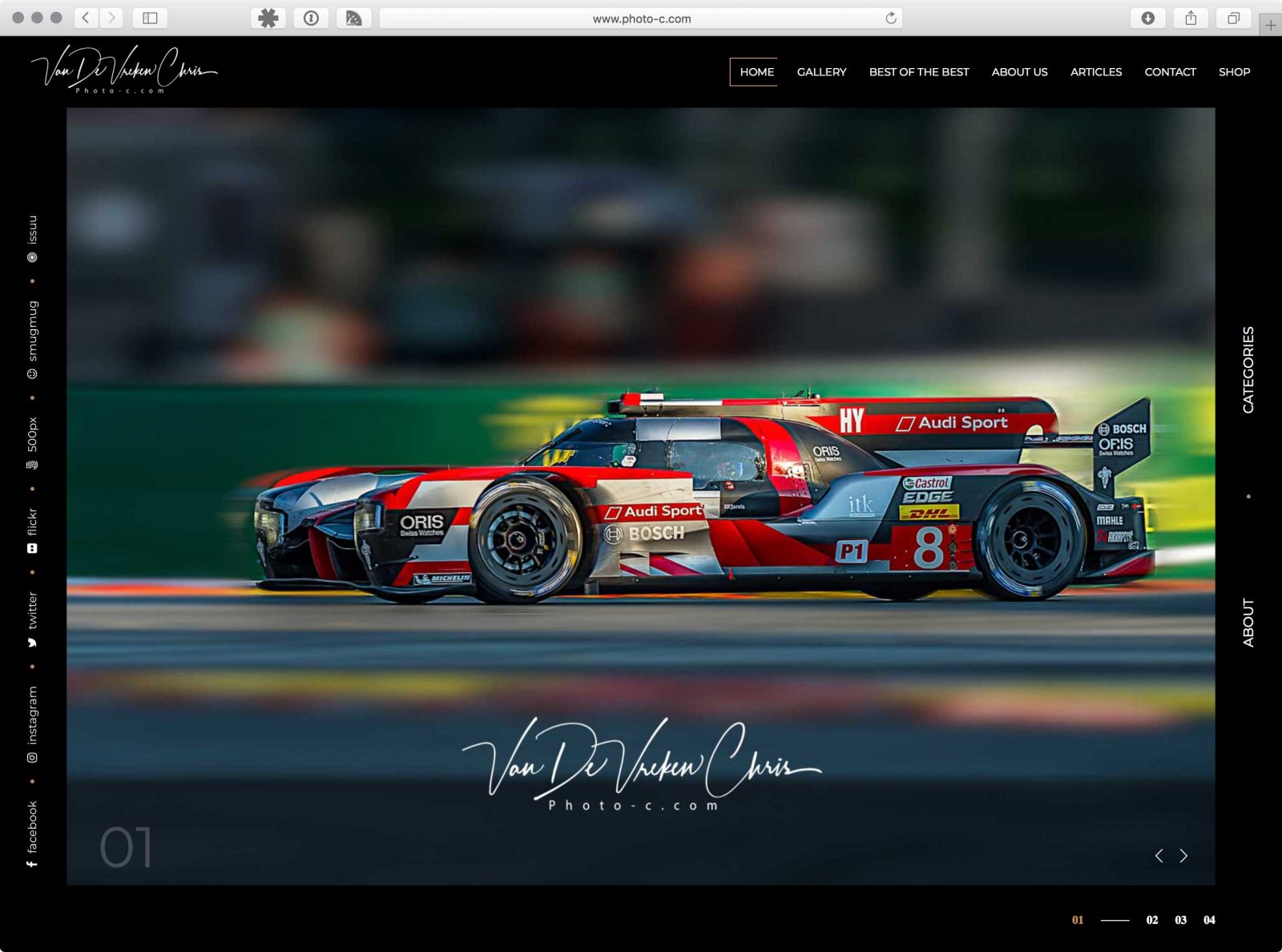Open the Articles menu item
Image resolution: width=1282 pixels, height=952 pixels.
(1096, 71)
